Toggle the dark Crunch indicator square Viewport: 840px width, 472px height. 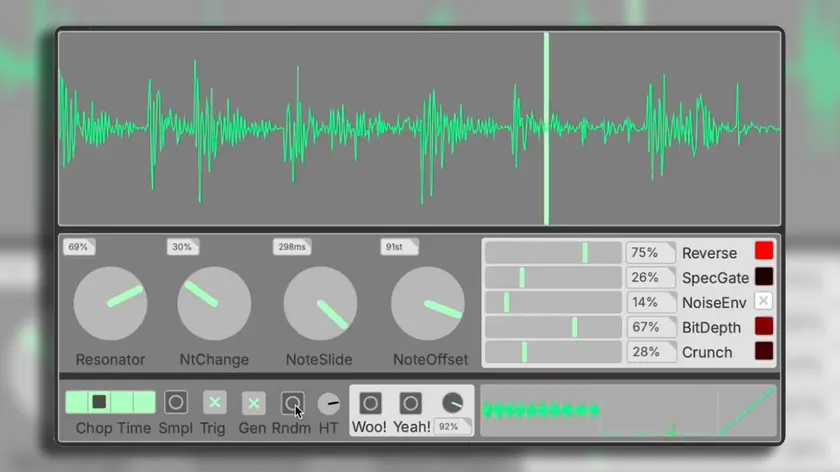[x=764, y=351]
